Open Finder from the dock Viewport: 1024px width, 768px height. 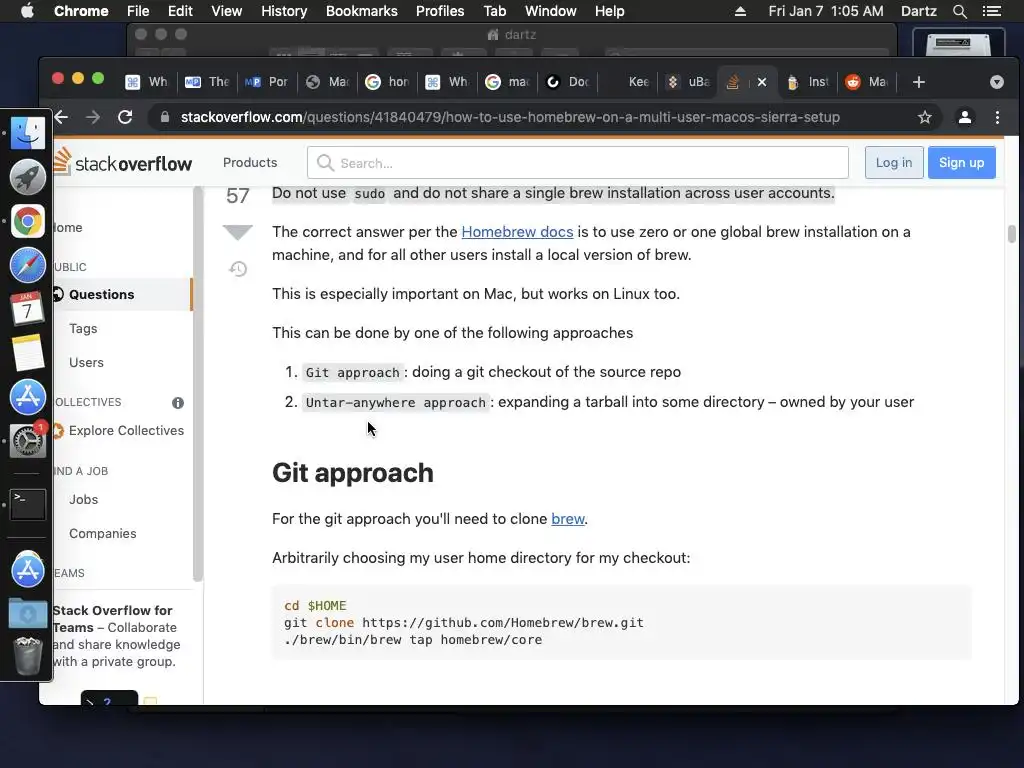[27, 133]
